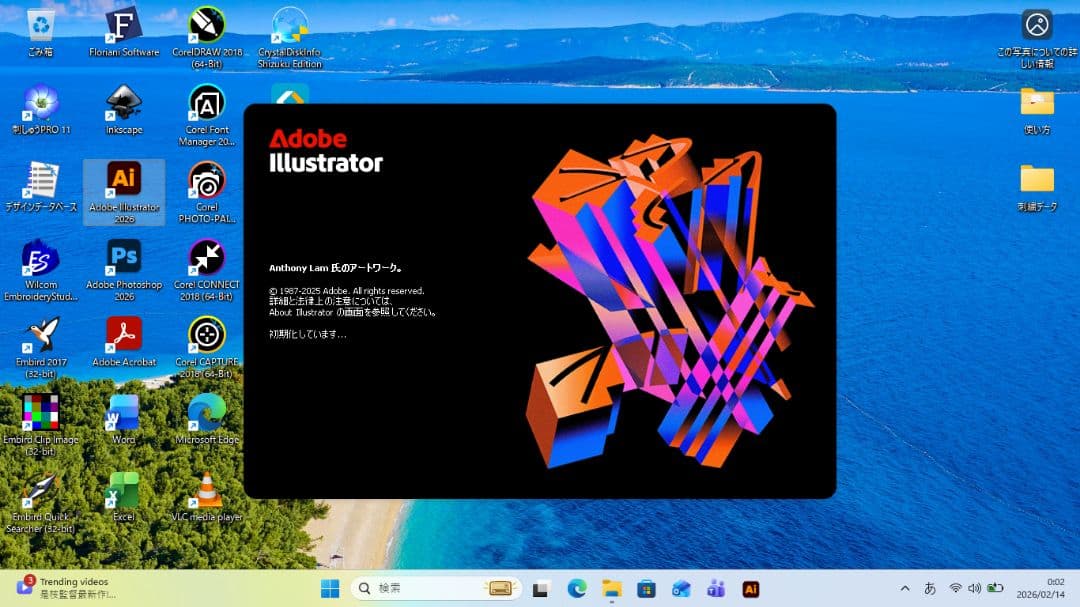1080x607 pixels.
Task: Click the Windows Start button
Action: click(x=330, y=589)
